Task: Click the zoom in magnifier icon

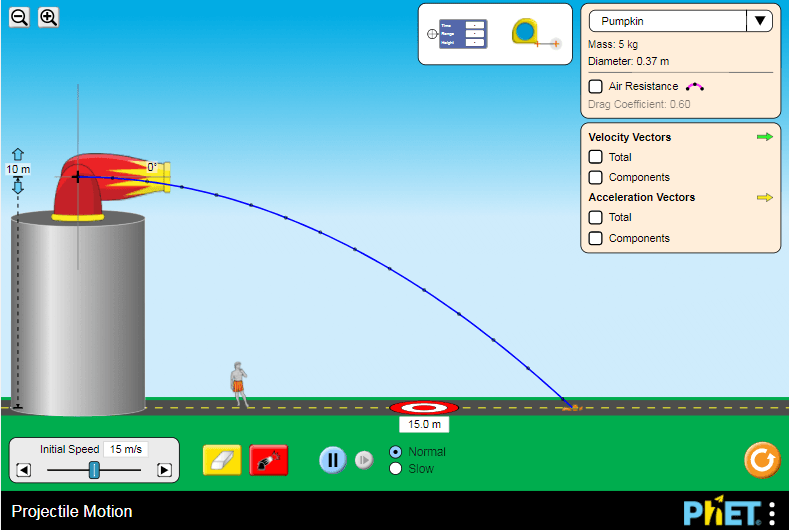Action: (48, 17)
